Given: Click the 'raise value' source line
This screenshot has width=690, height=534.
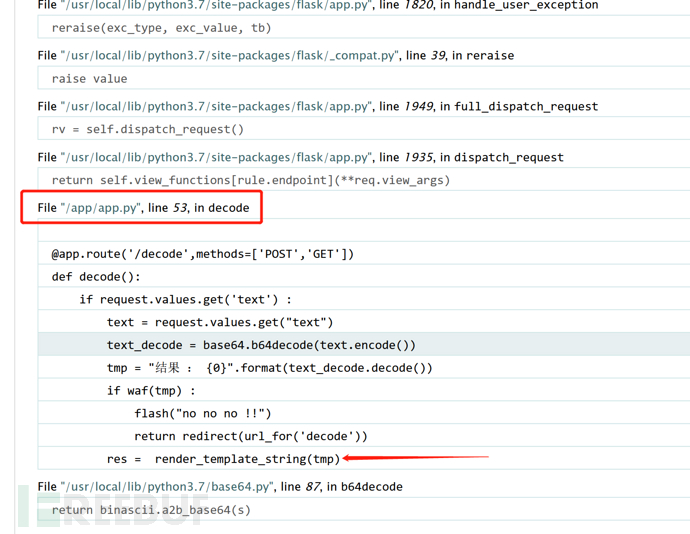Looking at the screenshot, I should point(89,78).
